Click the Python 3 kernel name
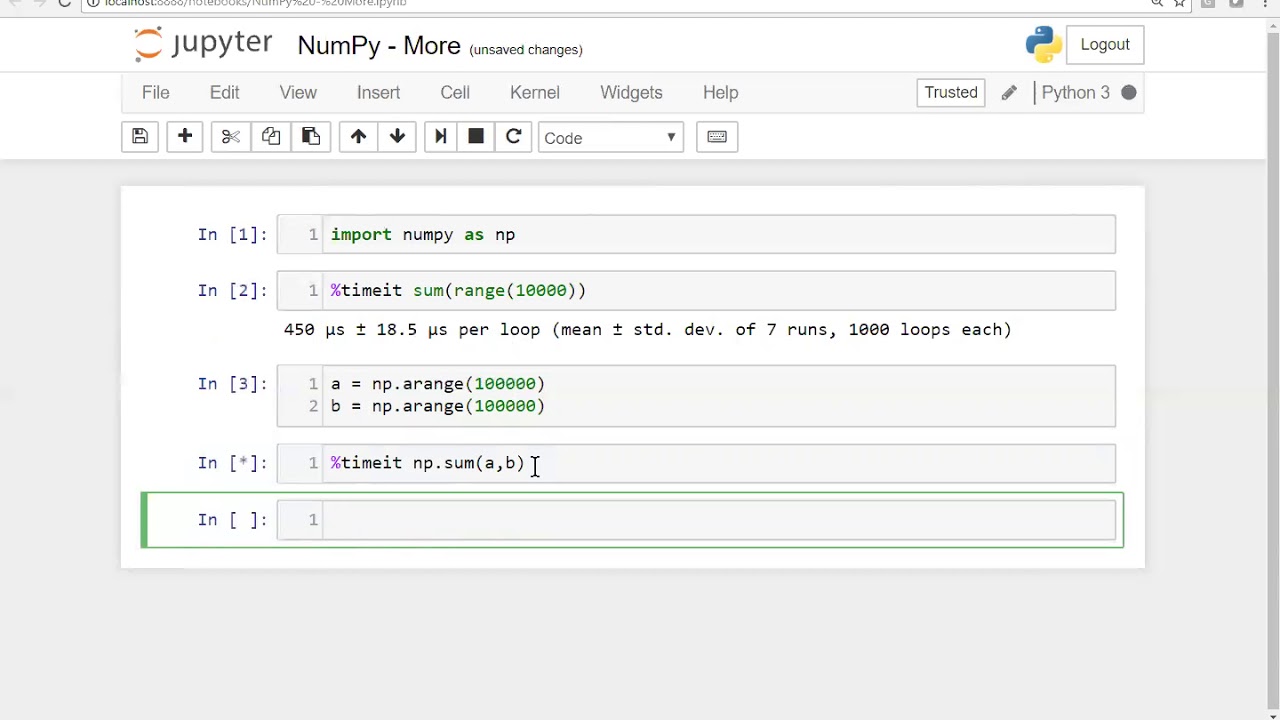This screenshot has width=1280, height=720. click(1076, 93)
